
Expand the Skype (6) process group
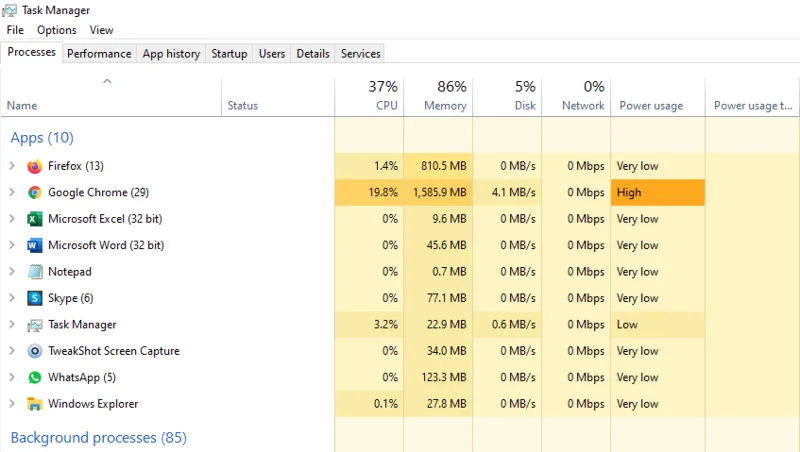pos(12,298)
